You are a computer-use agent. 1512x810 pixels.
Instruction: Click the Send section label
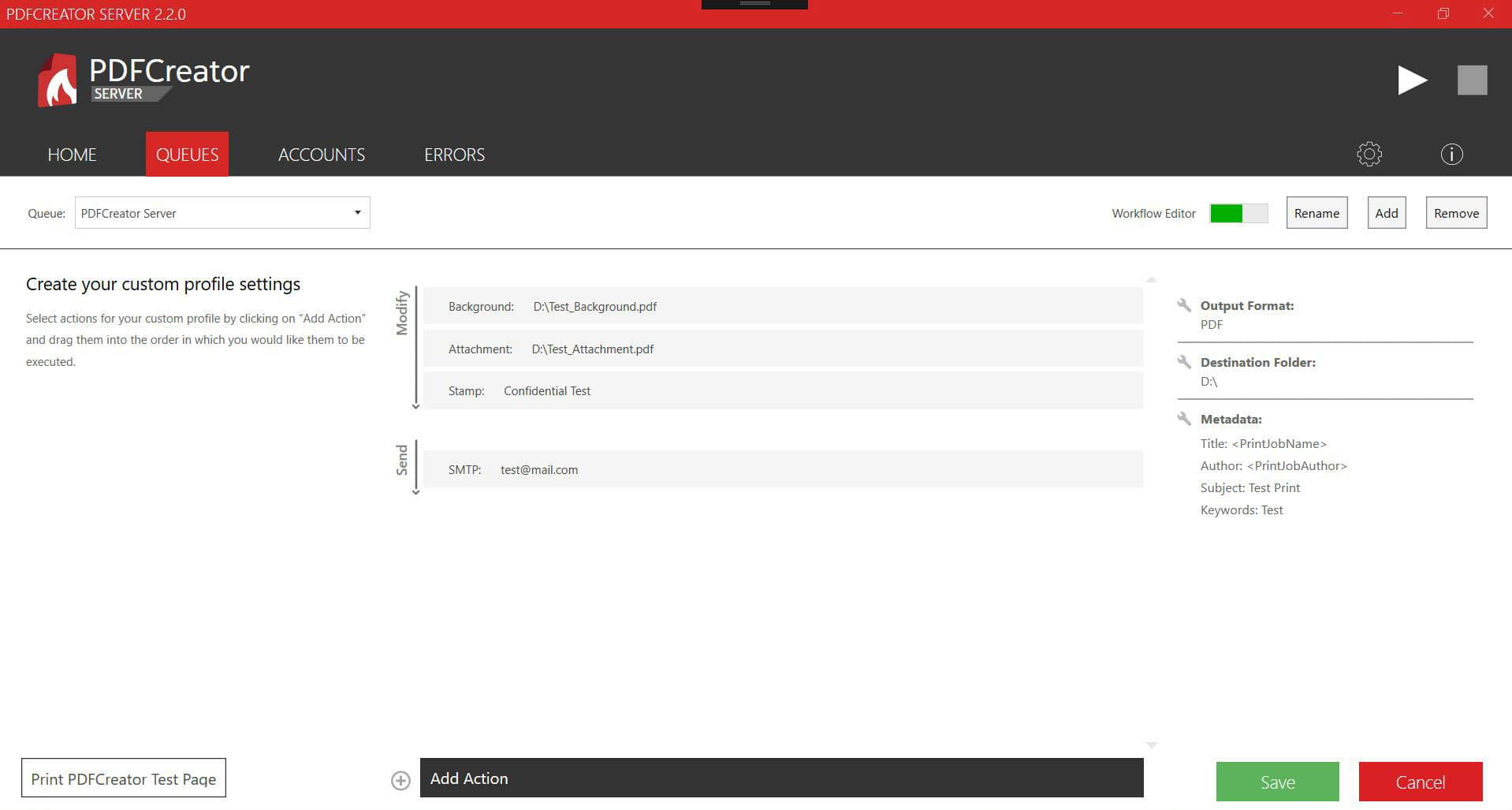pyautogui.click(x=402, y=460)
